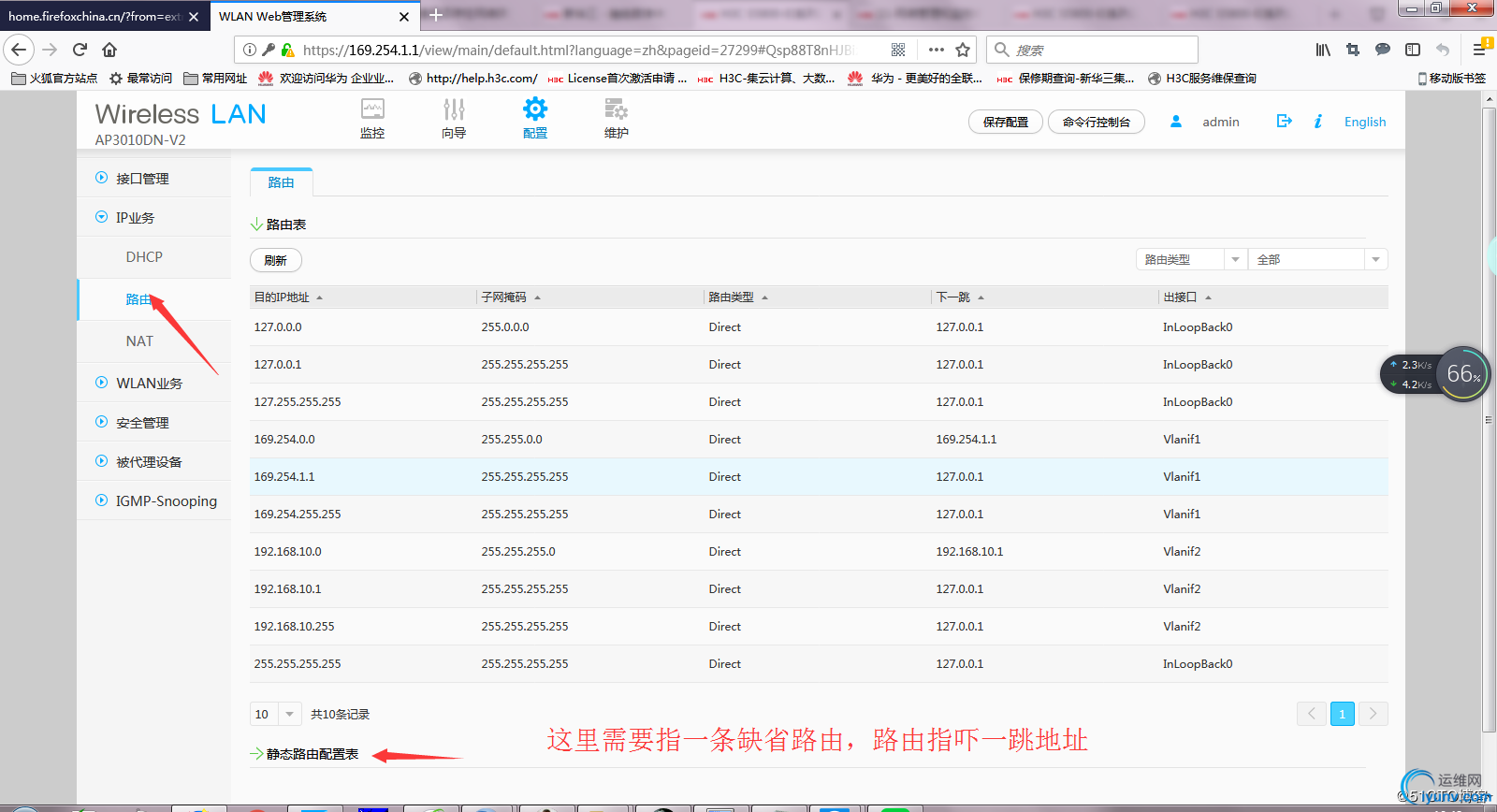Viewport: 1497px width, 812px height.
Task: Select NAT in the sidebar
Action: pos(139,341)
